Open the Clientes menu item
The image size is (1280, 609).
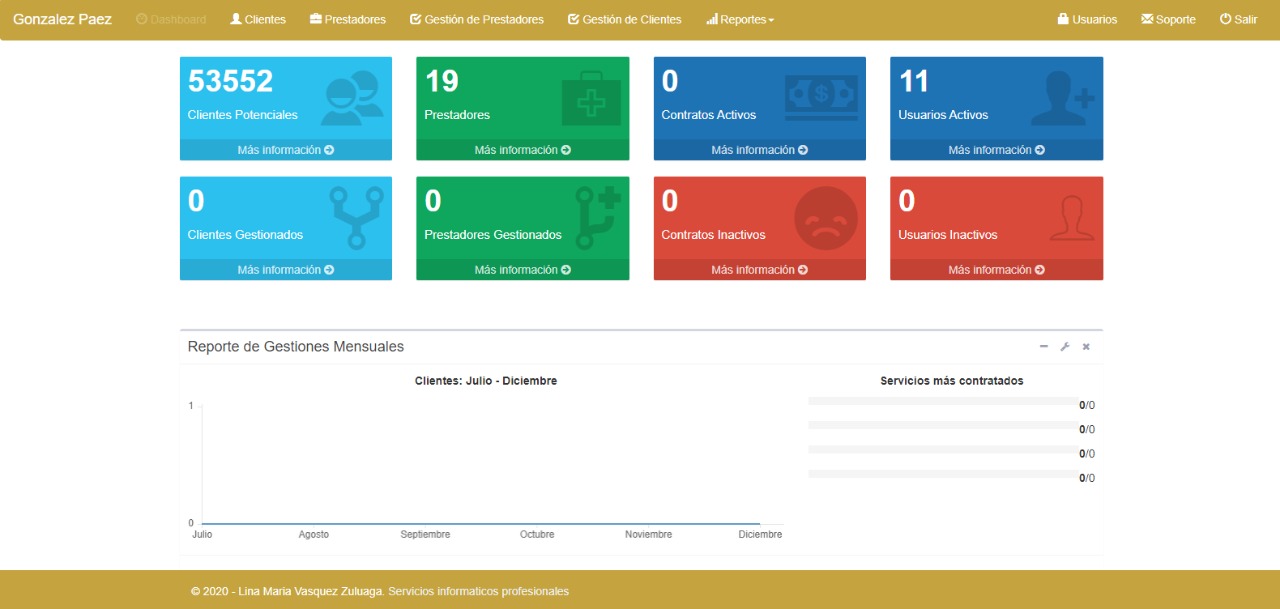tap(258, 20)
